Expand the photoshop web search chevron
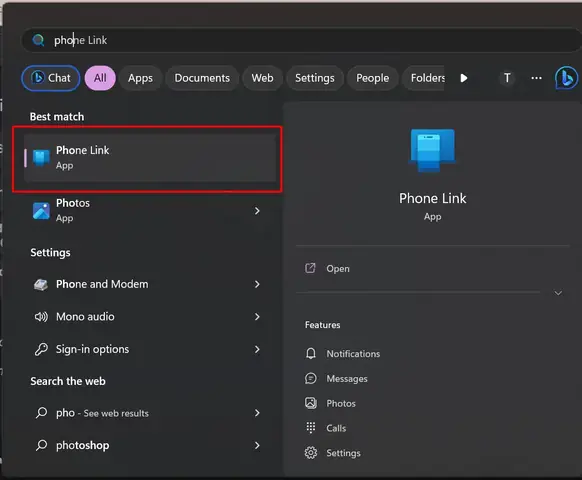 click(x=257, y=445)
